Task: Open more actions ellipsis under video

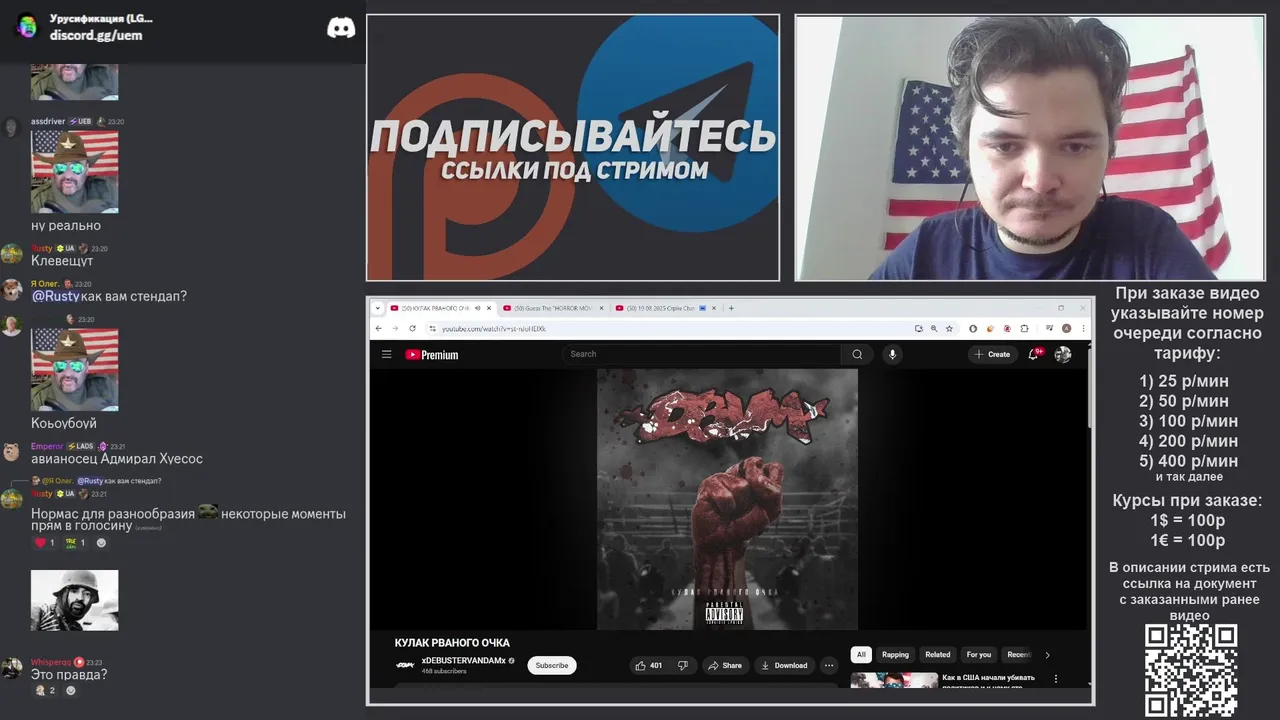Action: pos(829,665)
